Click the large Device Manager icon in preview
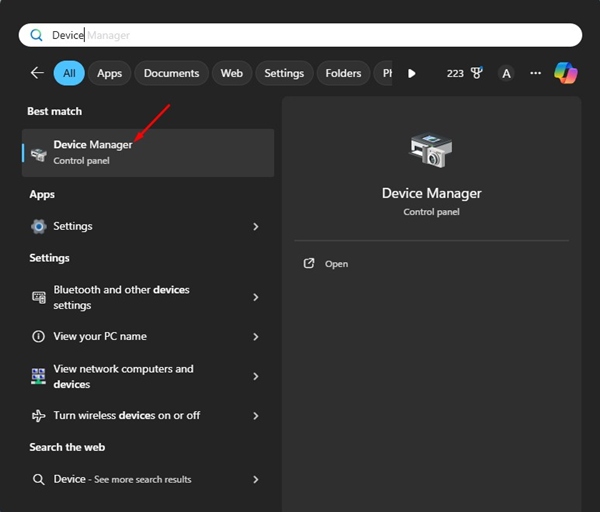This screenshot has height=512, width=600. tap(431, 150)
